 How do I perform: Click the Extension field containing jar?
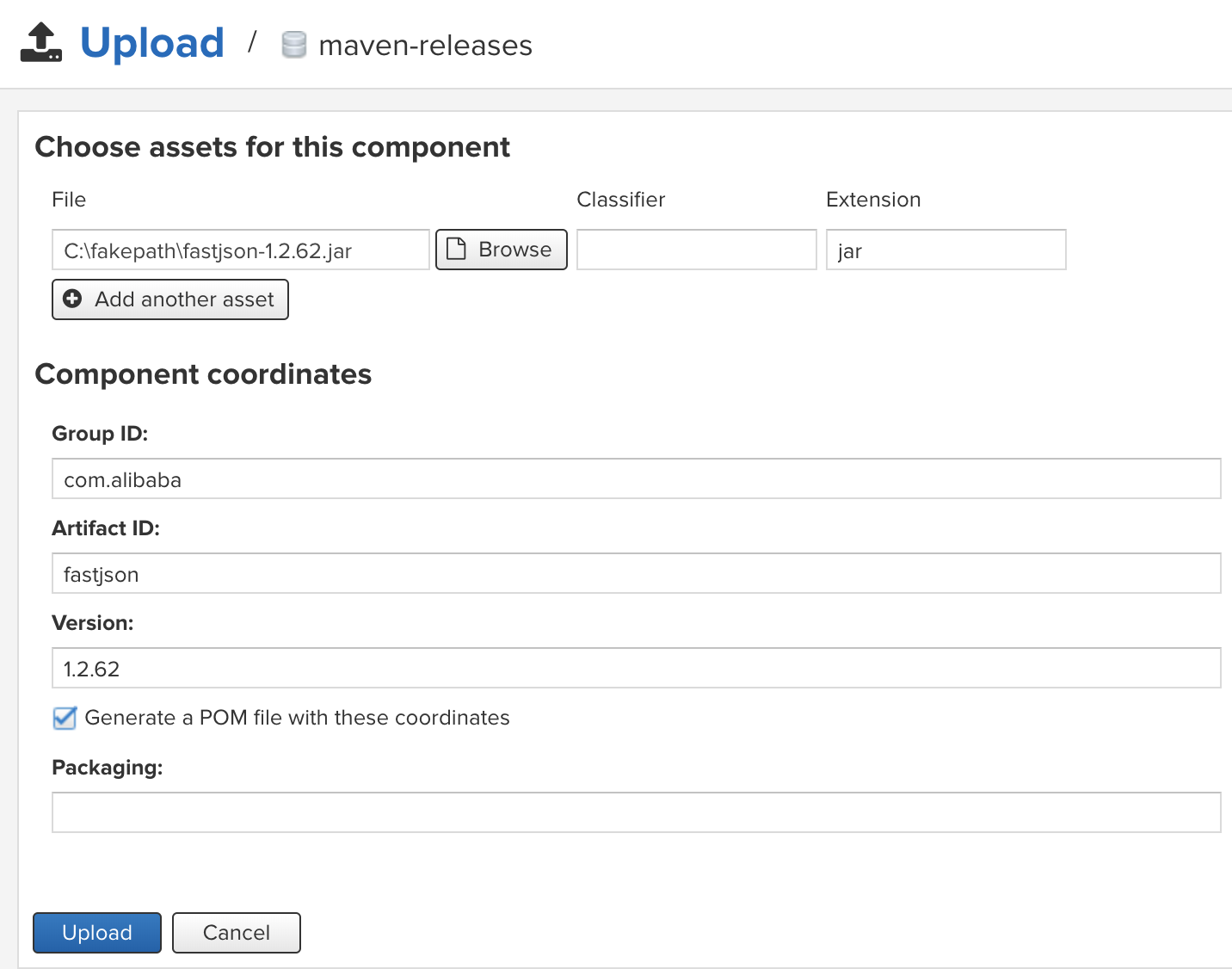pyautogui.click(x=946, y=250)
